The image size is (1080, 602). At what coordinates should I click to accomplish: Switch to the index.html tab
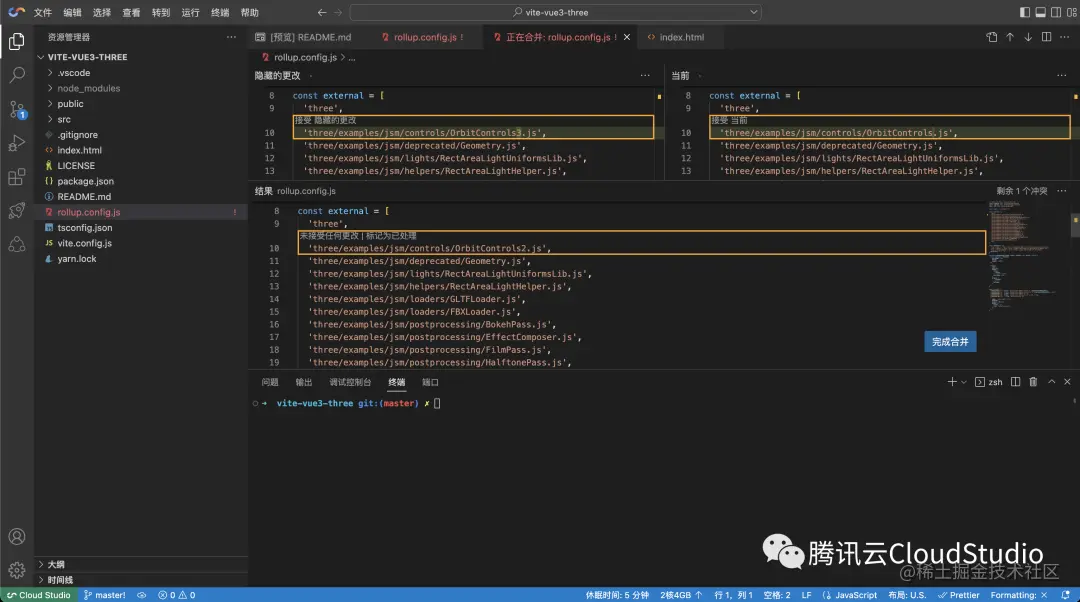(681, 37)
